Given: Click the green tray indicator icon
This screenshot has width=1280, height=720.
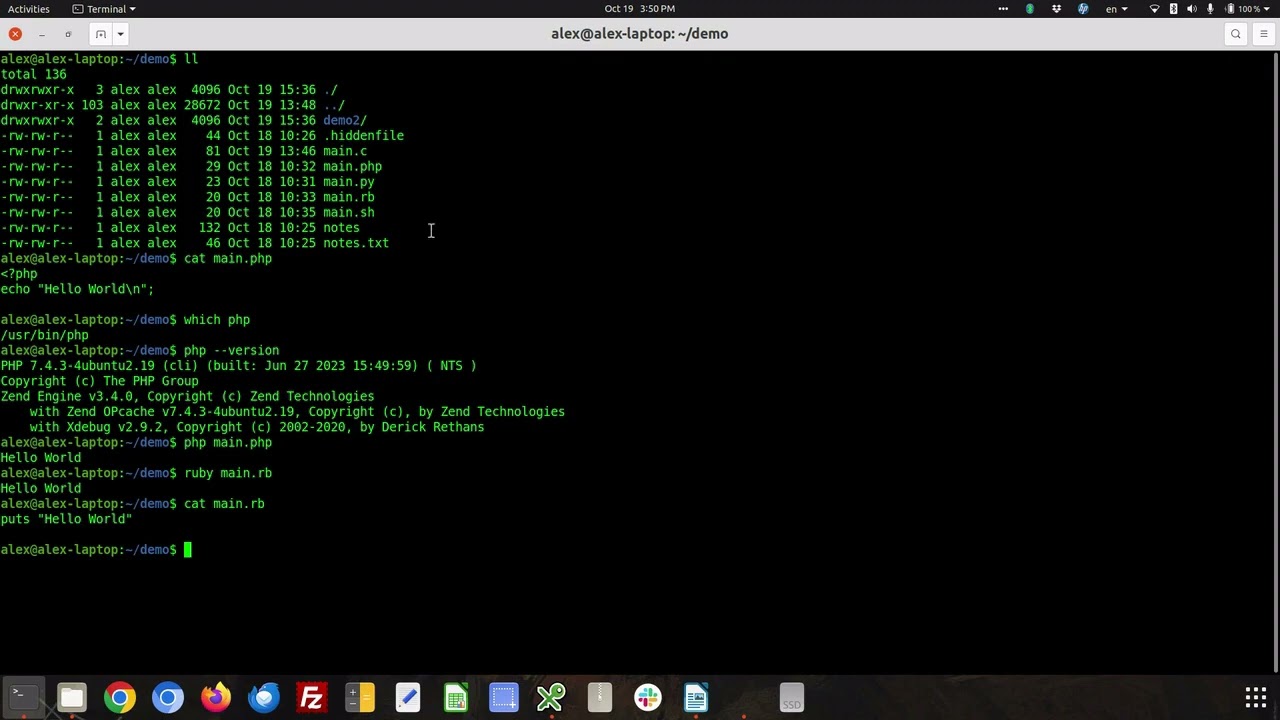Looking at the screenshot, I should 1030,9.
